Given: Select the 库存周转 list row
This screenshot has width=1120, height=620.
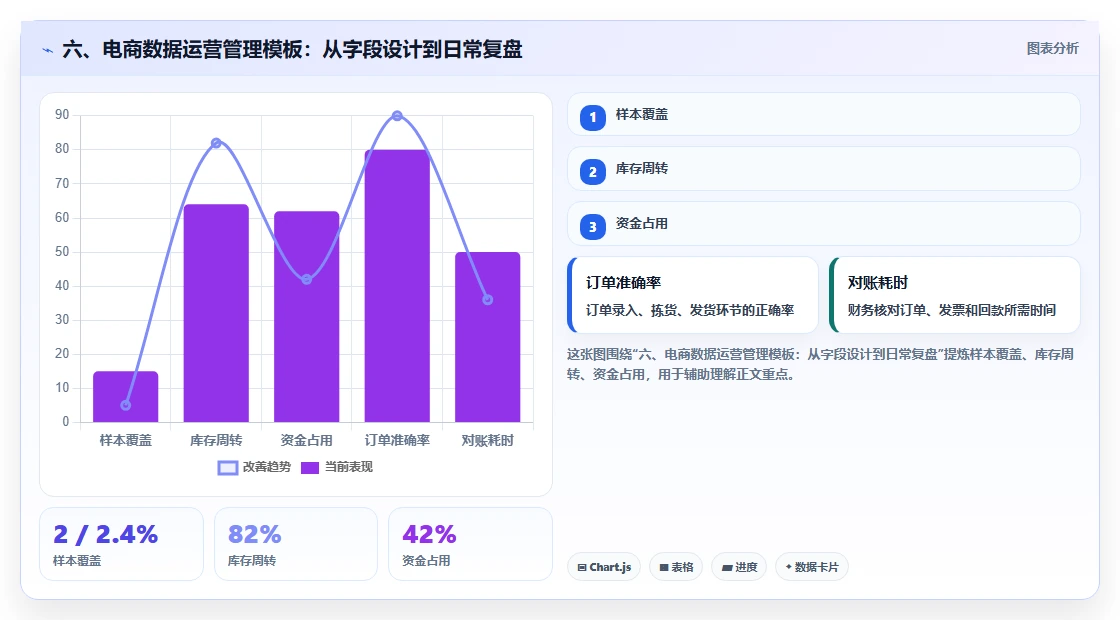Looking at the screenshot, I should click(824, 169).
